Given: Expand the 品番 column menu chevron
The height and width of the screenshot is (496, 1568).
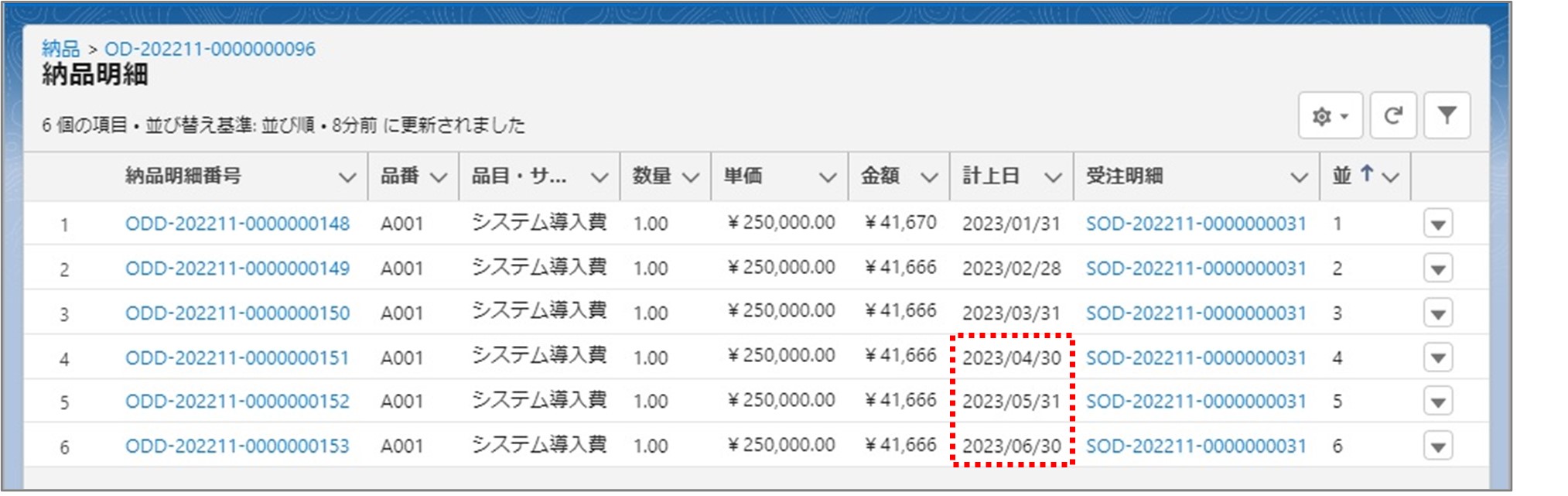Looking at the screenshot, I should tap(439, 177).
